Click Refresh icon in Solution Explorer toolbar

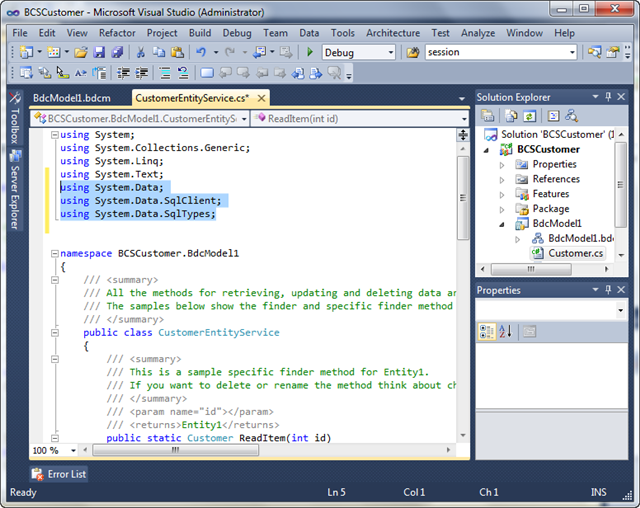tap(528, 115)
